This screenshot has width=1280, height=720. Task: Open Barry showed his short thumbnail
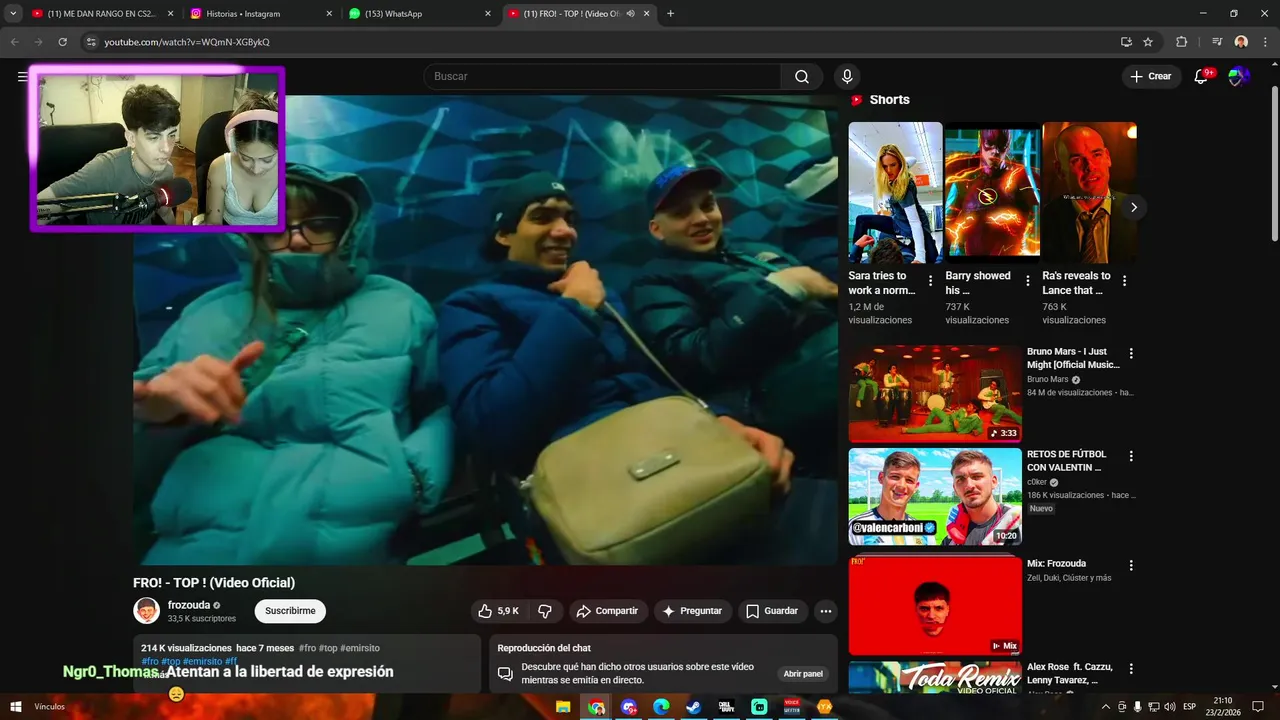tap(992, 193)
